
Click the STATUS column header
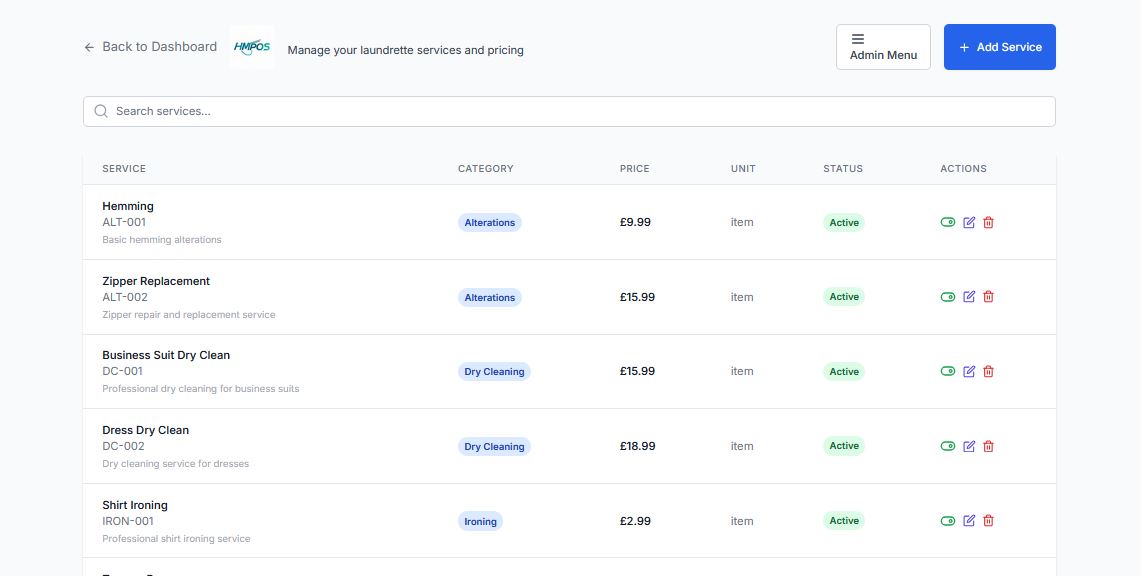(x=843, y=169)
